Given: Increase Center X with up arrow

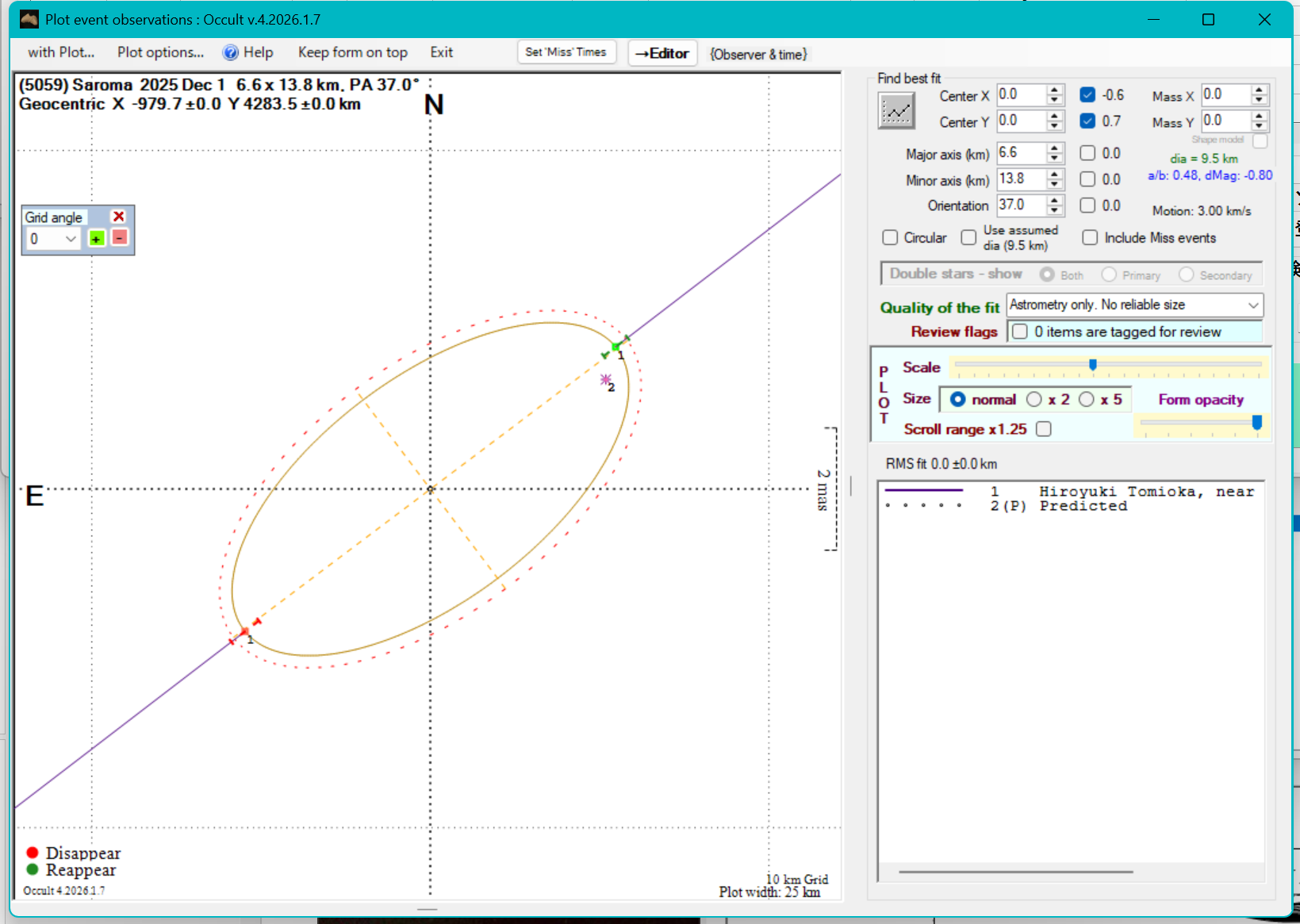Looking at the screenshot, I should (1054, 90).
